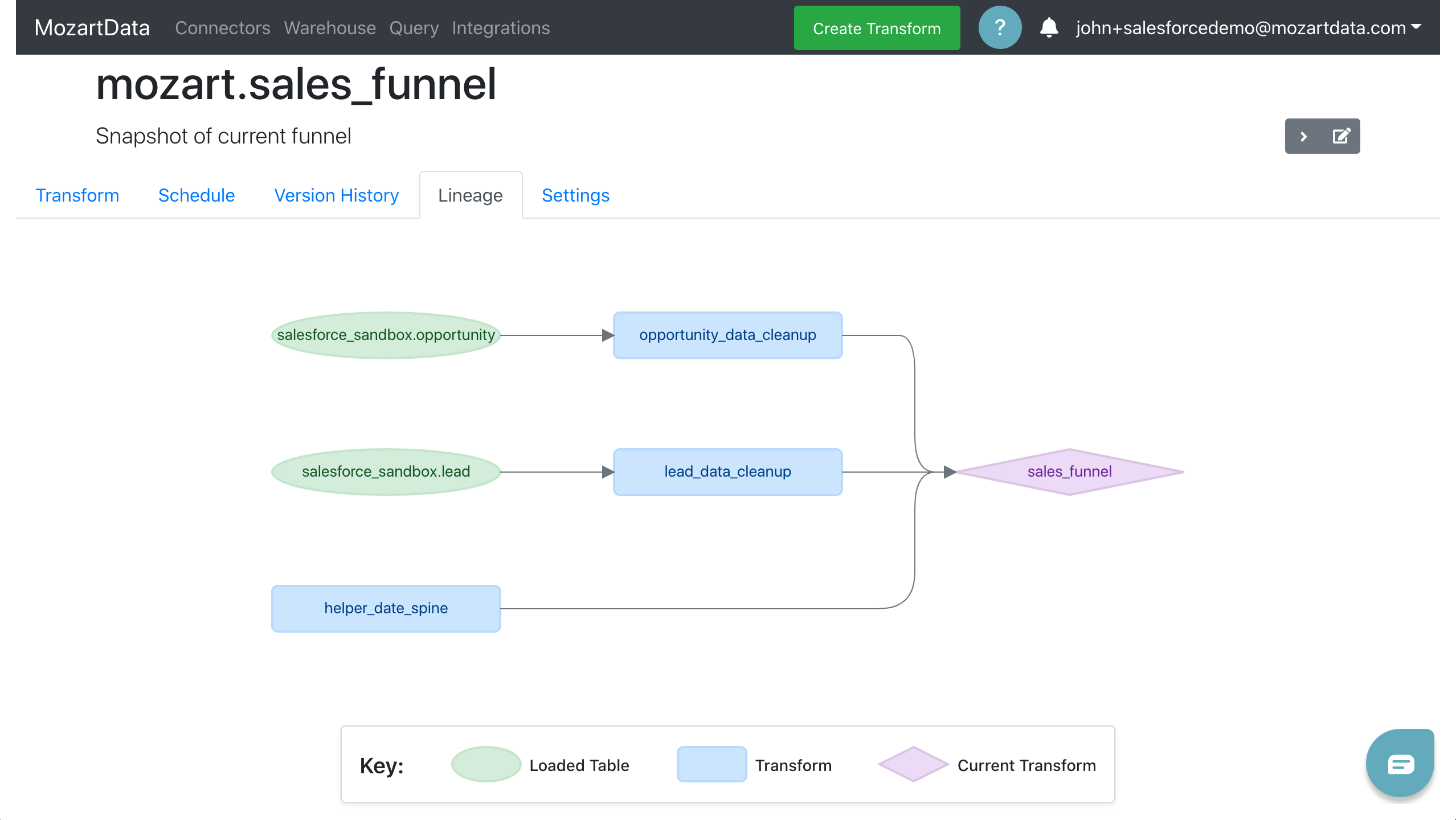The height and width of the screenshot is (820, 1456).
Task: Go to MozartData home logo
Action: [92, 28]
